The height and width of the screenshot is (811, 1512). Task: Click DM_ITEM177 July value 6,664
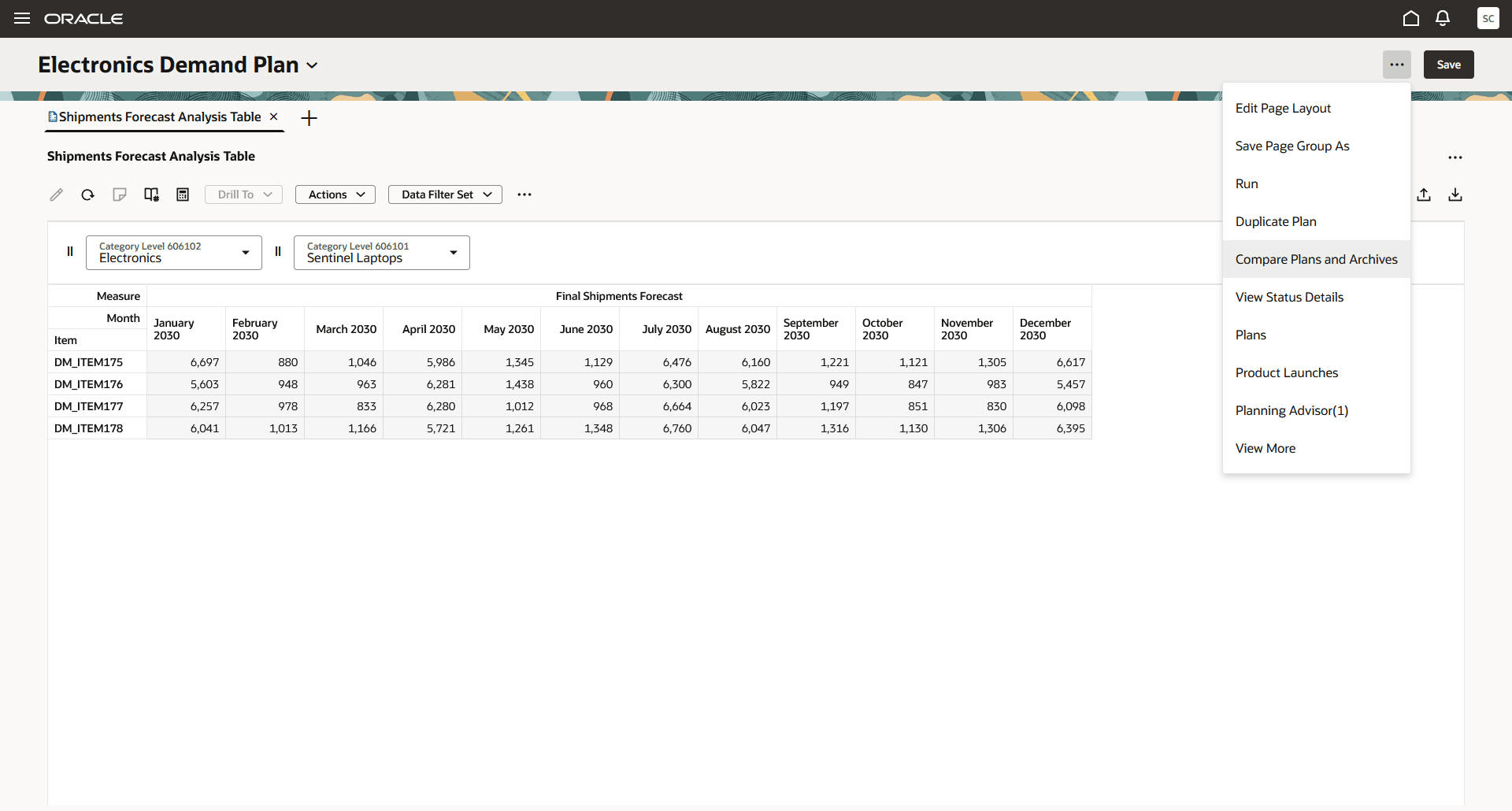coord(659,406)
